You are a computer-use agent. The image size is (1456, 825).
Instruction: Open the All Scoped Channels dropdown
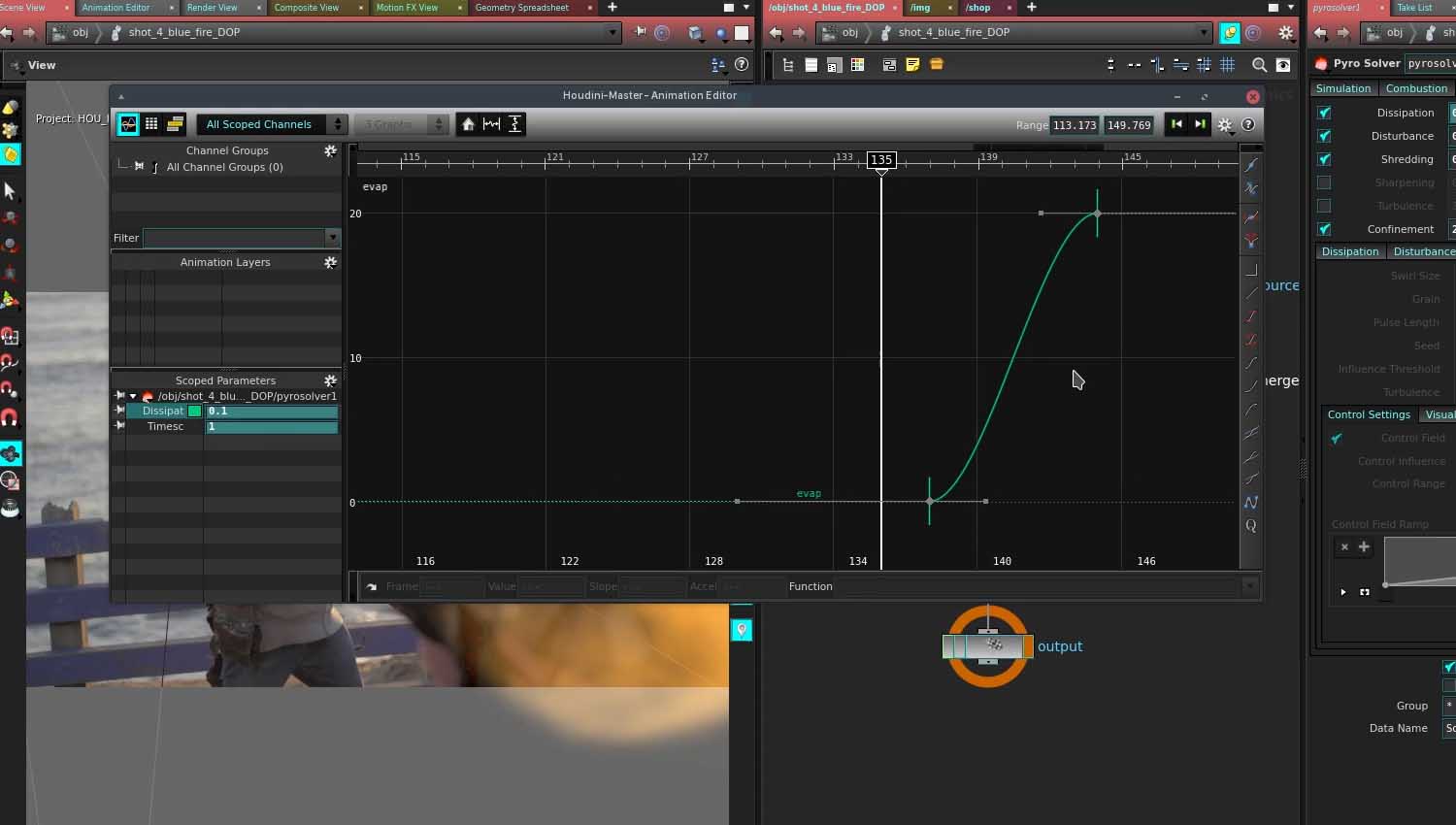coord(271,124)
